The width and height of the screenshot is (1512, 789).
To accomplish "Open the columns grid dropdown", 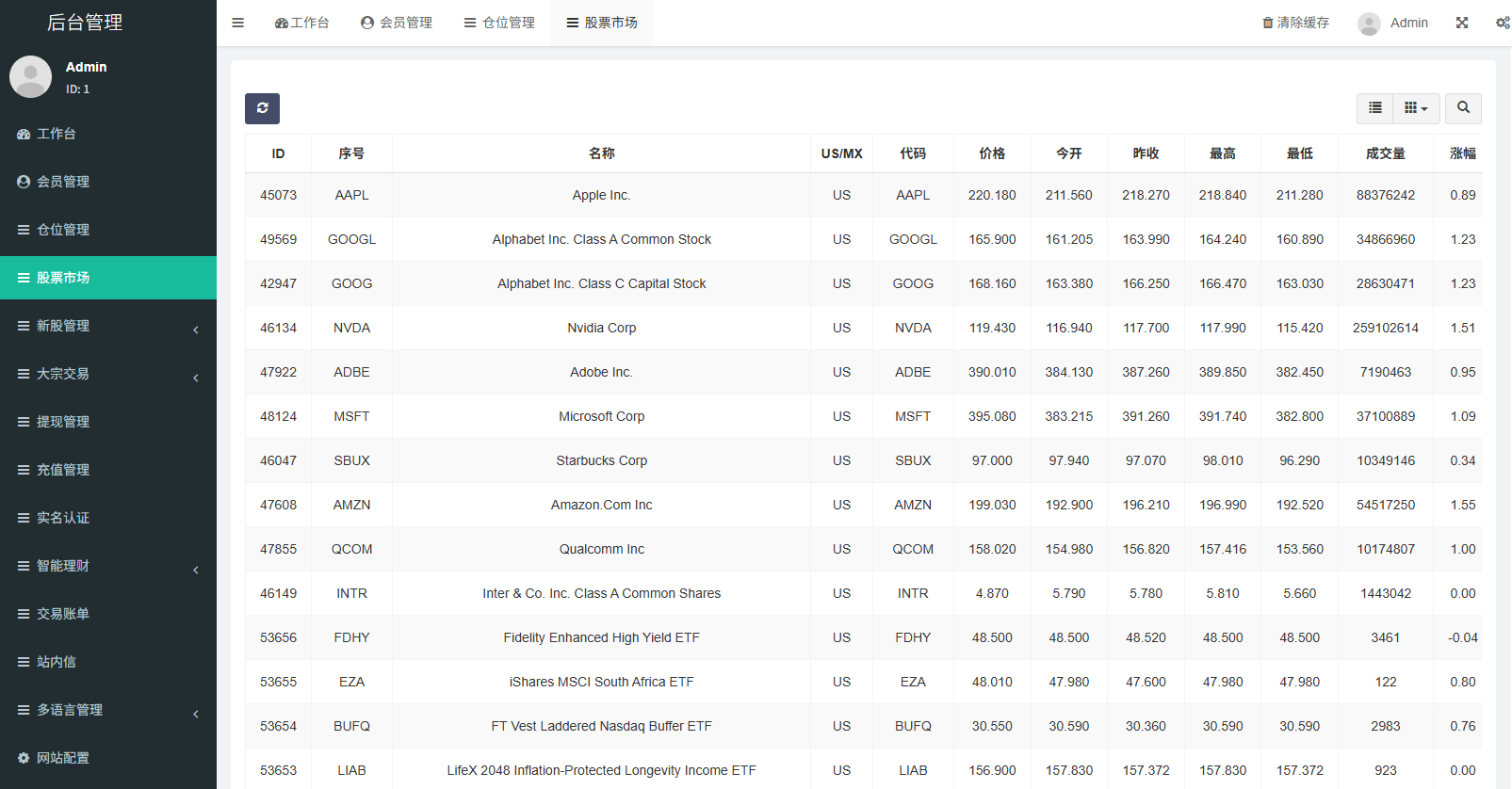I will [x=1416, y=108].
